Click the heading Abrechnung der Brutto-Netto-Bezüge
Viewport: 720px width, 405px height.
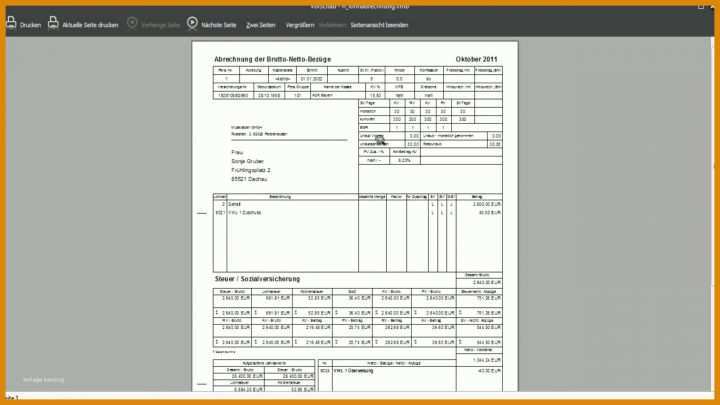pyautogui.click(x=272, y=59)
